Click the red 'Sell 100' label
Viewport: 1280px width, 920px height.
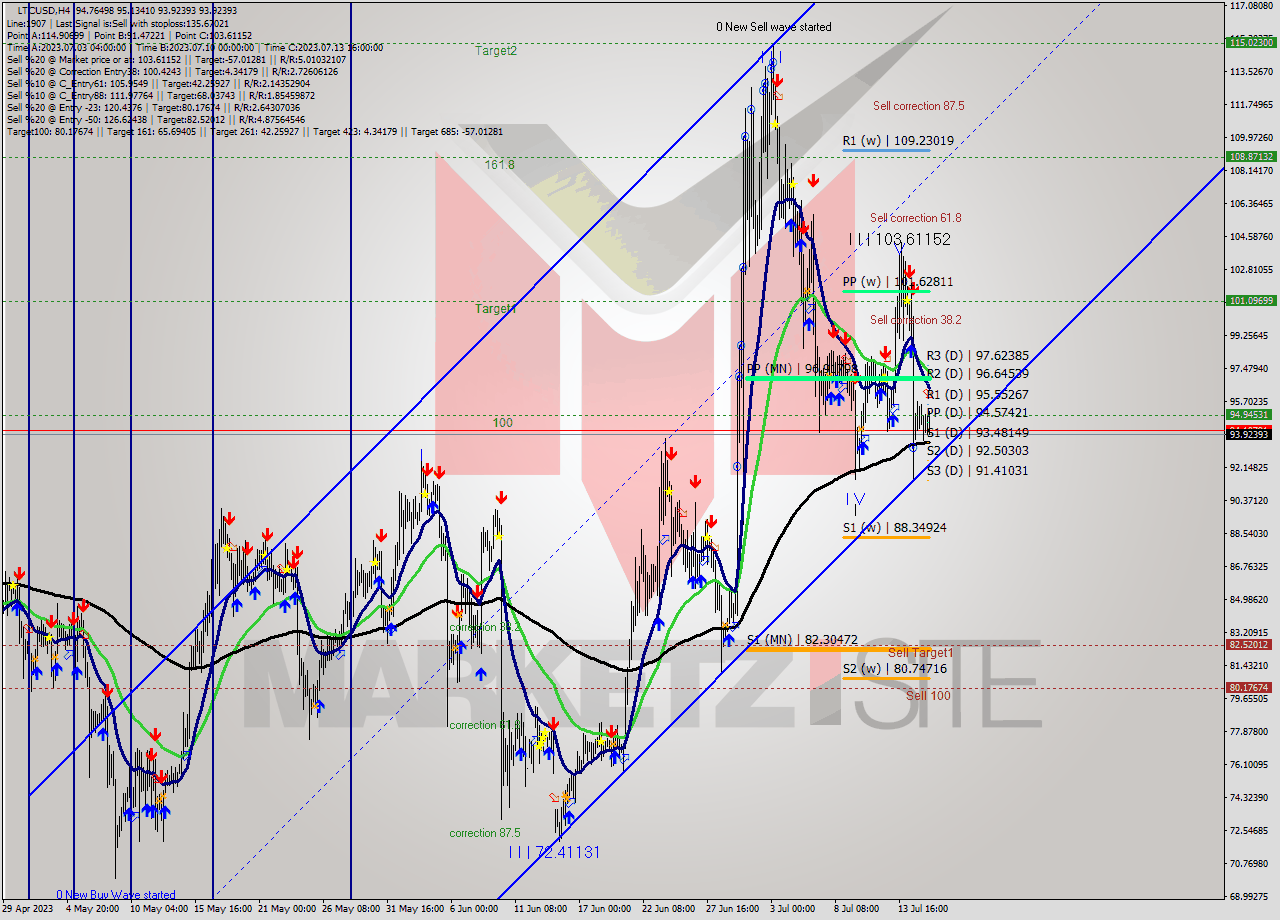[x=928, y=695]
